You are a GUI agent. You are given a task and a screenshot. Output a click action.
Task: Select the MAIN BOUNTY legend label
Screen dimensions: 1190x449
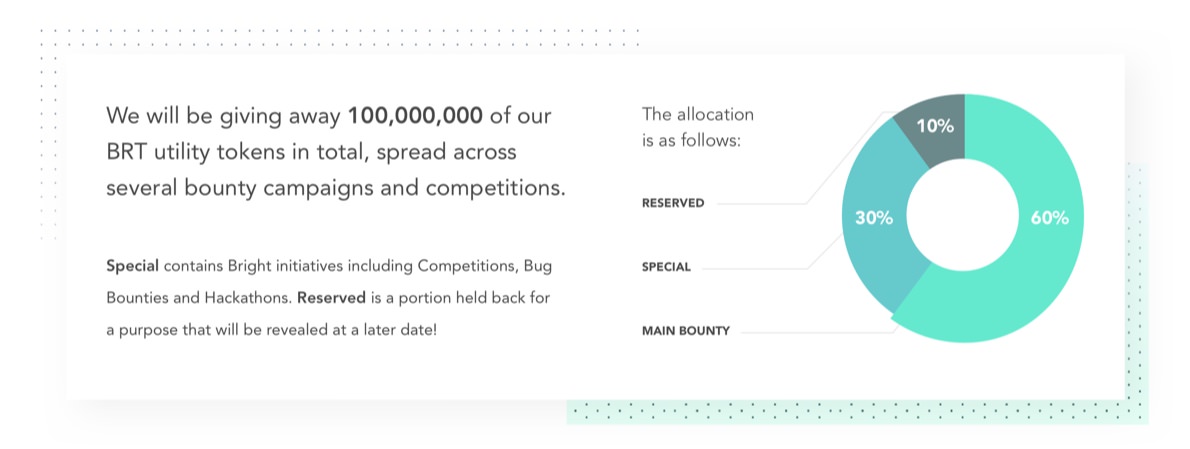point(686,331)
